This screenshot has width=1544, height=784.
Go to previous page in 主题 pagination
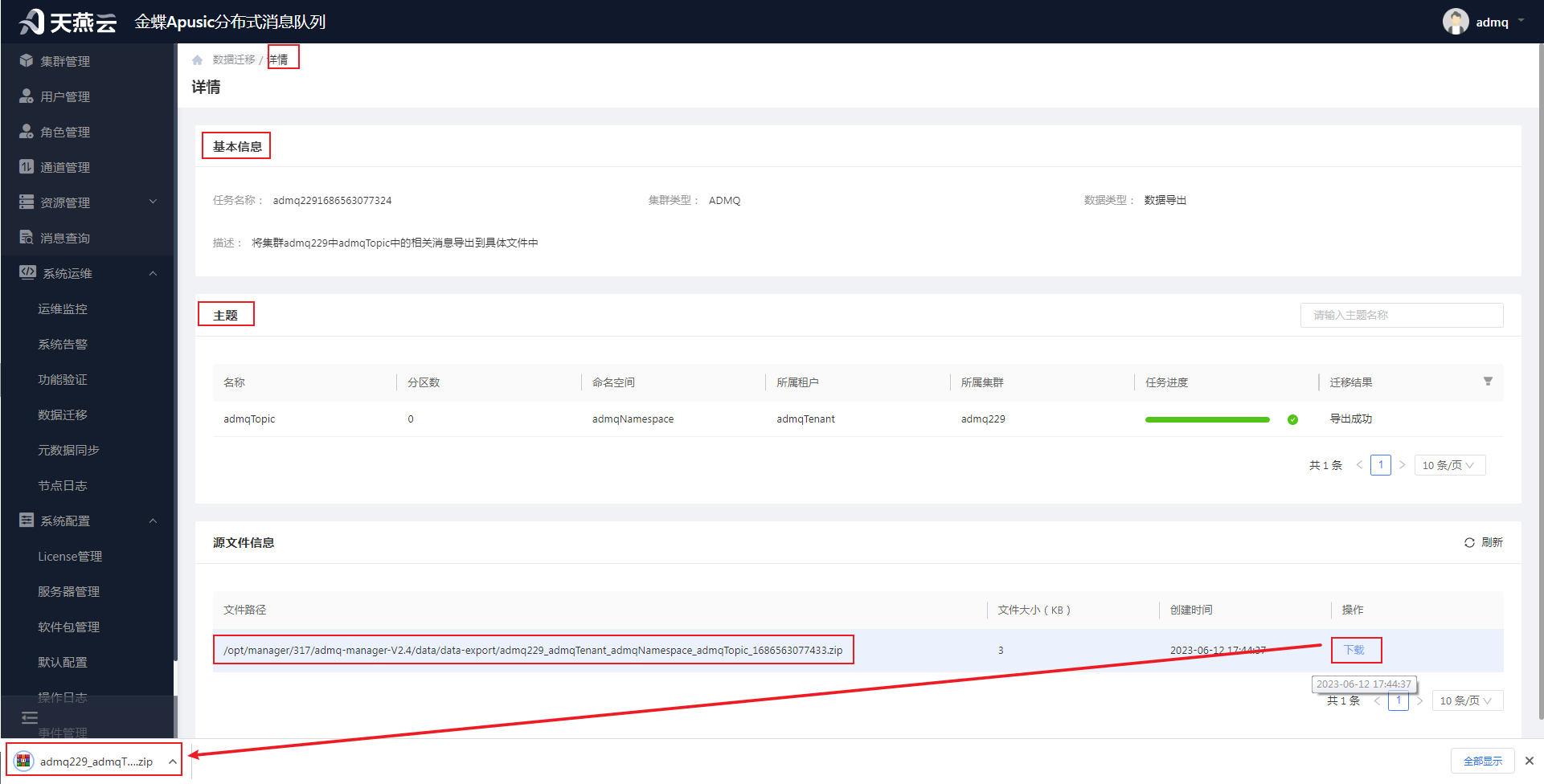tap(1359, 465)
